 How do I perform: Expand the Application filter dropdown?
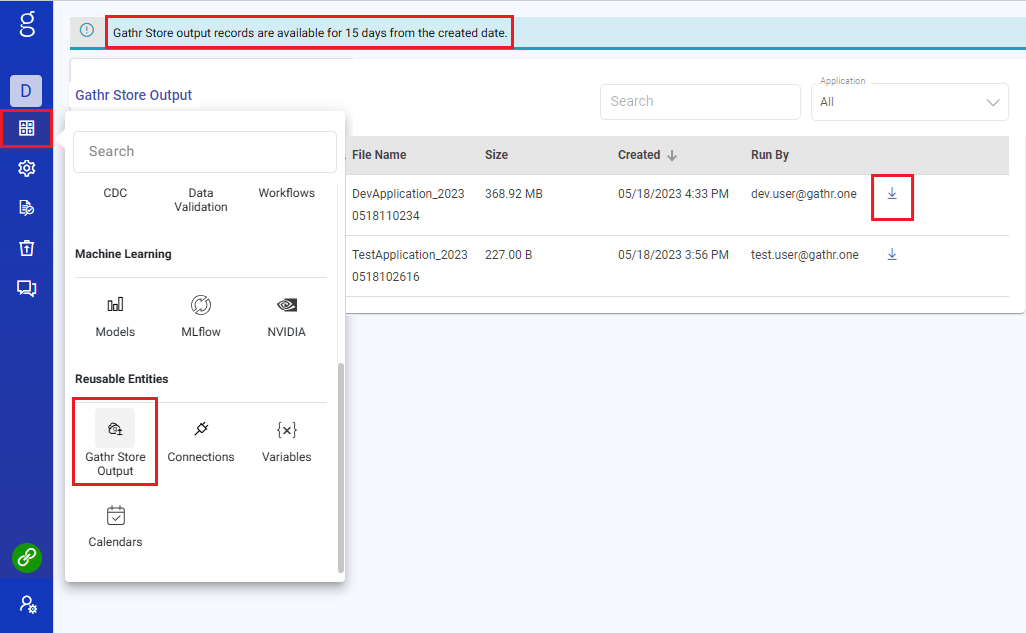[x=992, y=102]
